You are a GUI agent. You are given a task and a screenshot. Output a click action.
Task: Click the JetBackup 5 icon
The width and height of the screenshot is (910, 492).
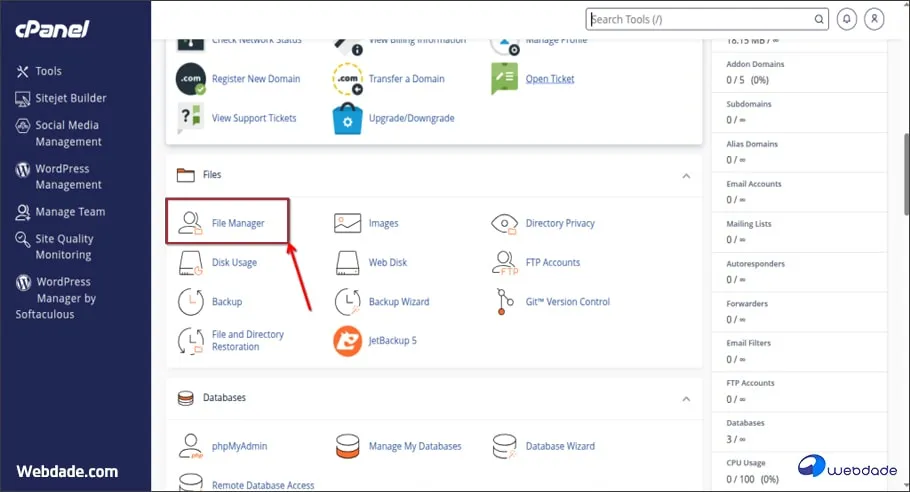click(347, 341)
